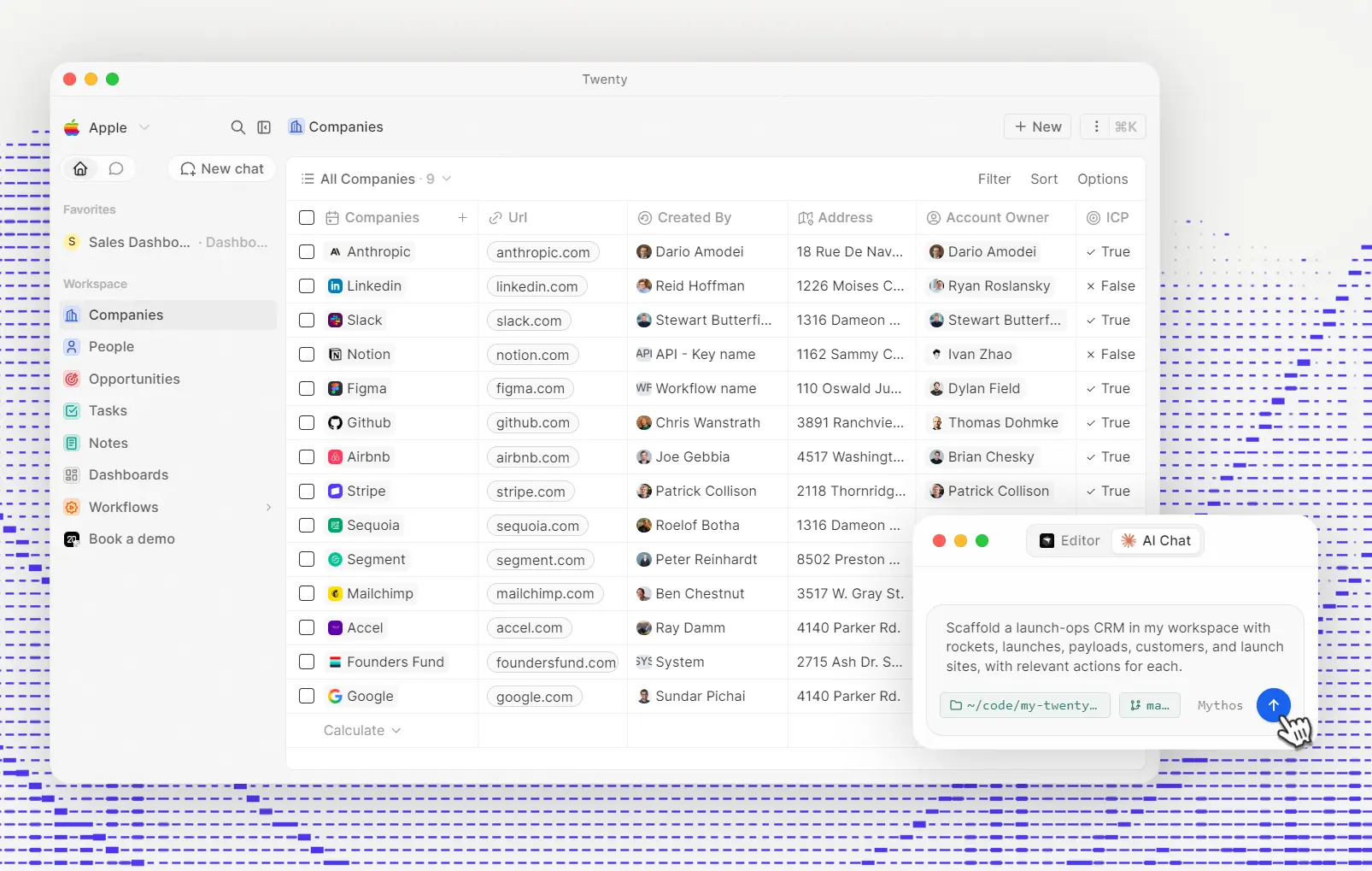Click the Linkedin company logo
The width and height of the screenshot is (1372, 871).
[335, 286]
